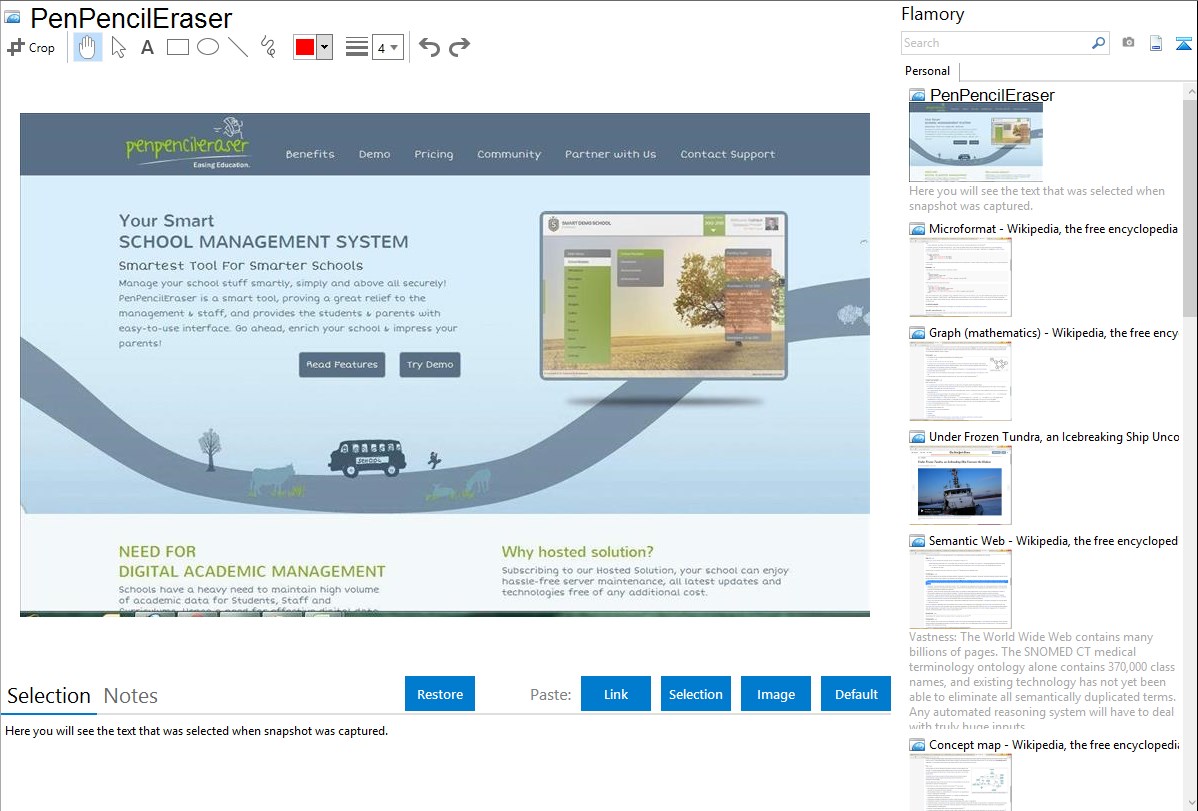
Task: Select the straight line tool
Action: [x=238, y=47]
